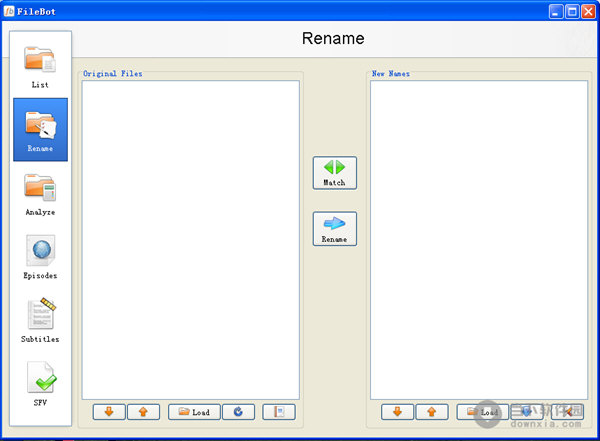Click inside the New Names list area
The height and width of the screenshot is (441, 600).
[479, 240]
